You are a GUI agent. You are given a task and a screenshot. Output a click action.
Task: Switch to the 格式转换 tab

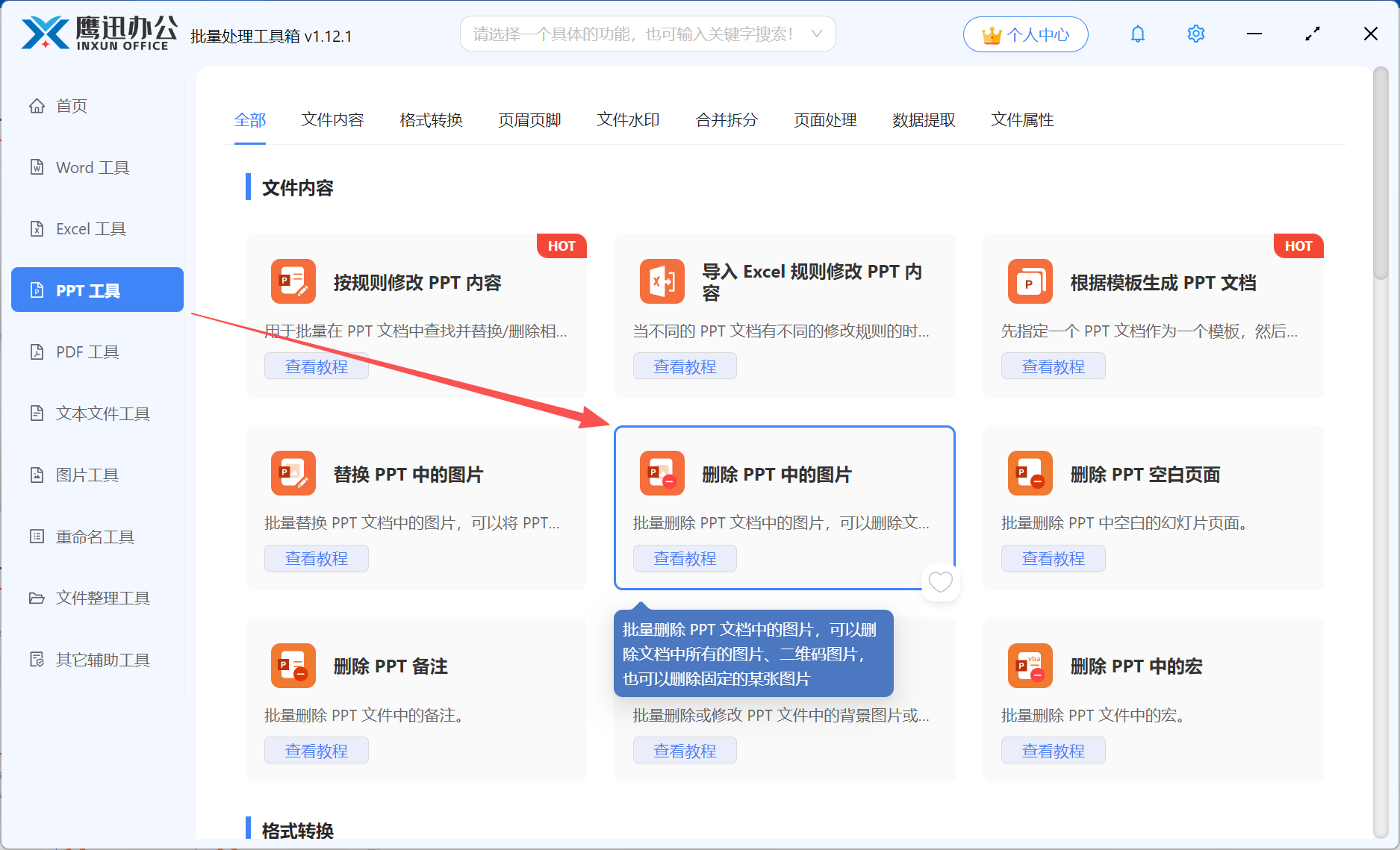pos(430,120)
